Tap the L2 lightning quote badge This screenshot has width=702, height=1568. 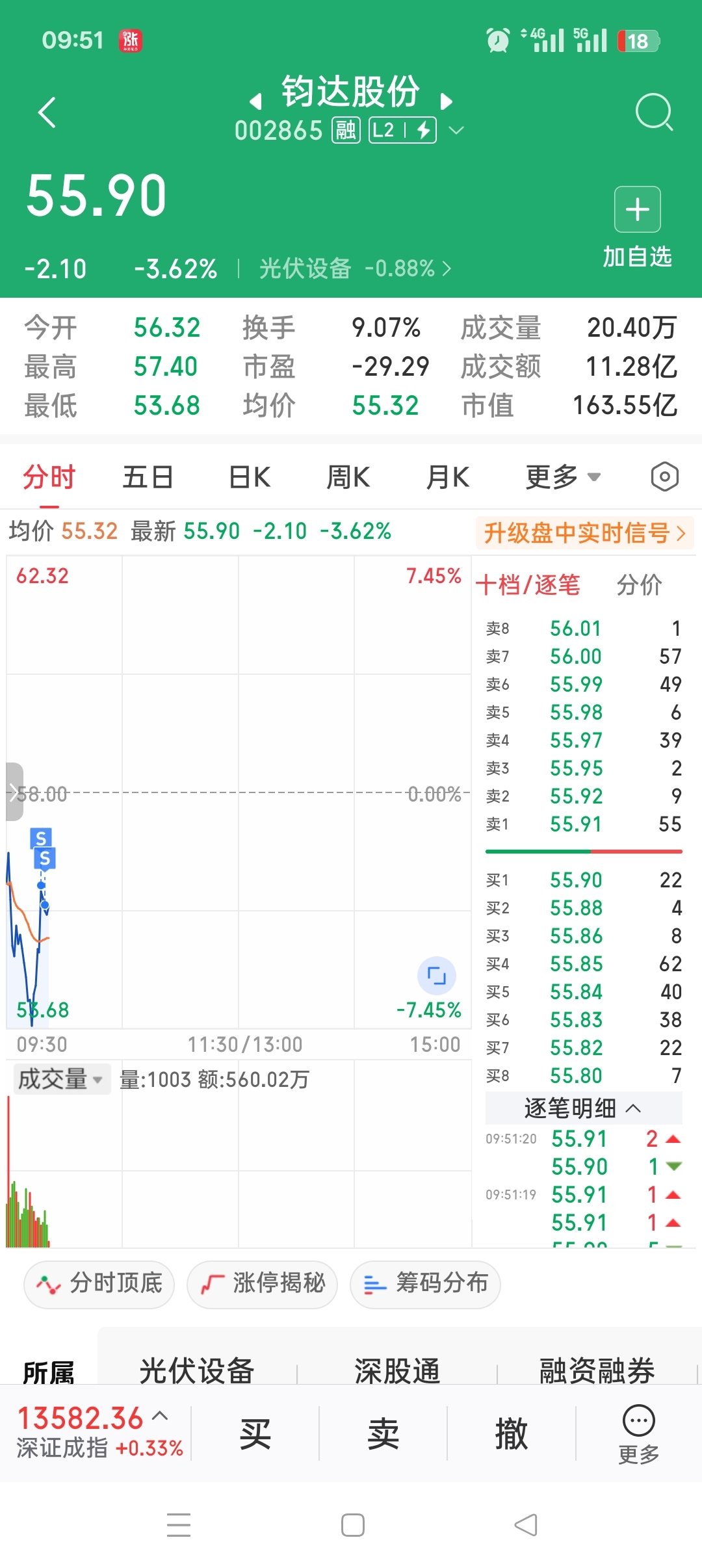[402, 131]
